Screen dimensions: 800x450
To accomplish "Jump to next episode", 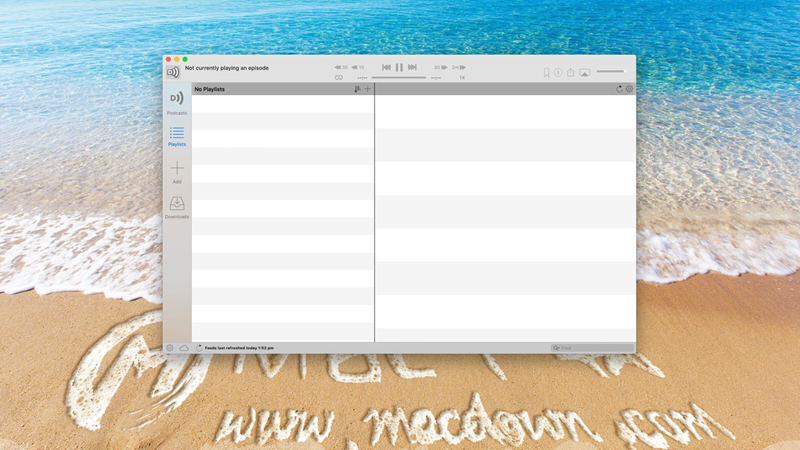I will tap(412, 67).
